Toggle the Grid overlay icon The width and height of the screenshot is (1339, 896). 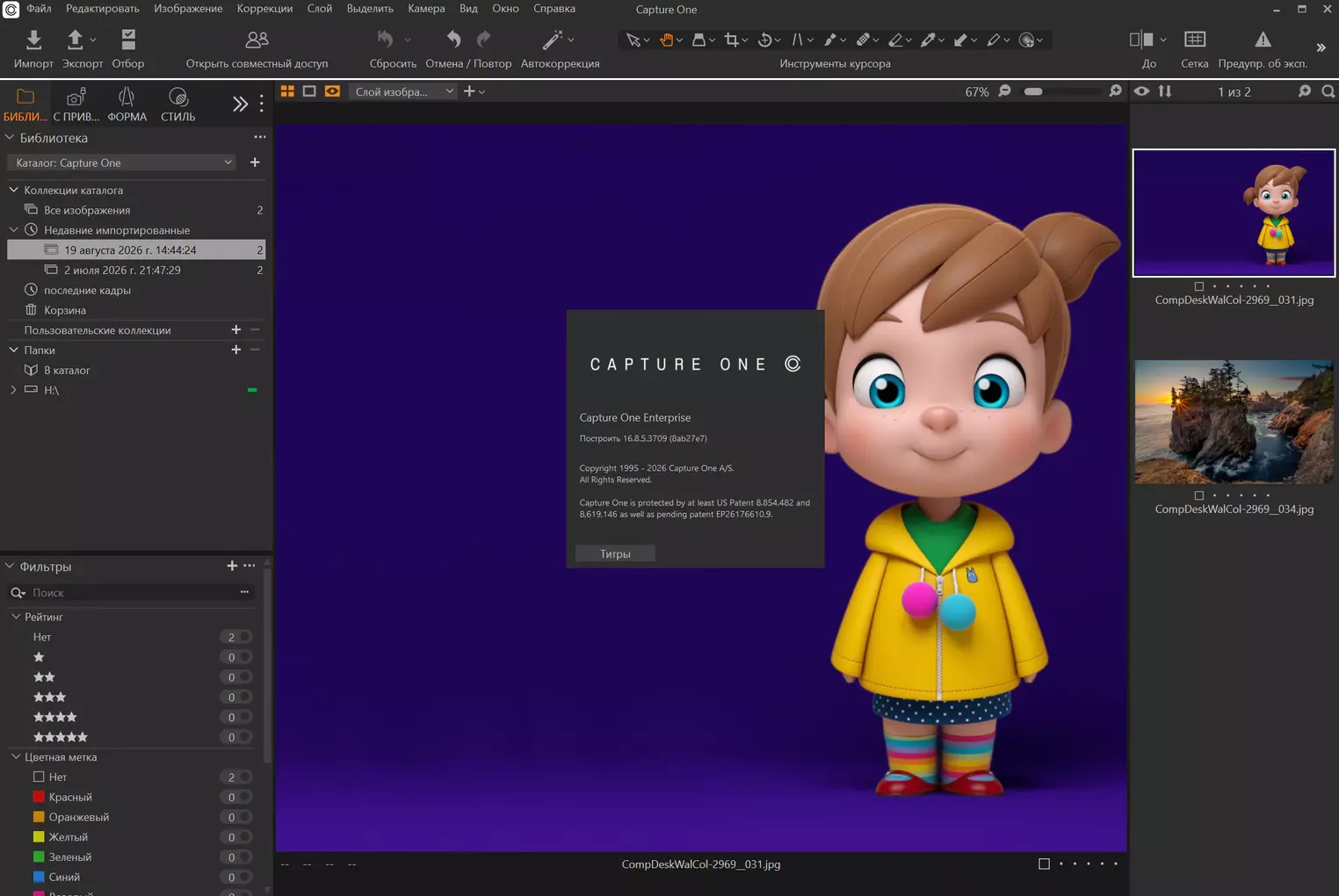coord(1194,40)
